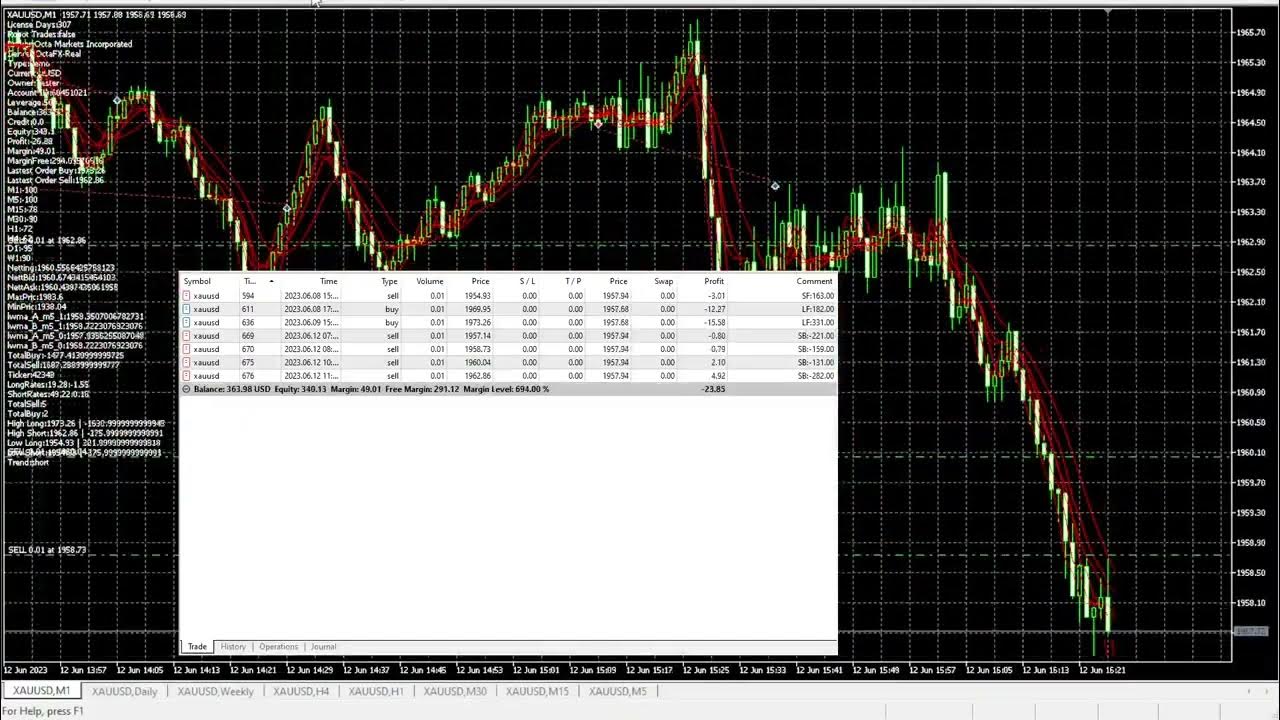Select the sell order 676 icon
This screenshot has width=1280, height=720.
pyautogui.click(x=186, y=376)
